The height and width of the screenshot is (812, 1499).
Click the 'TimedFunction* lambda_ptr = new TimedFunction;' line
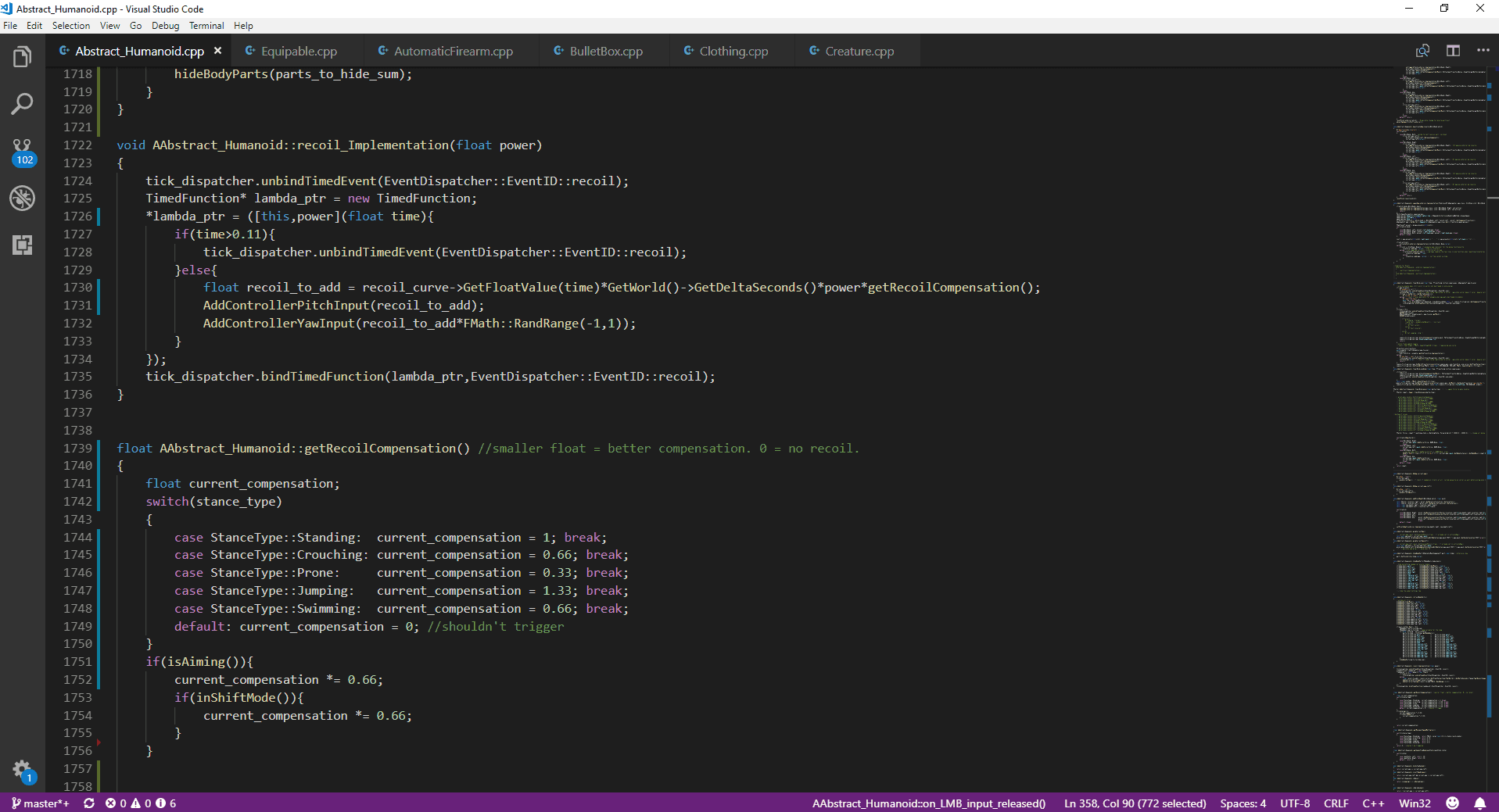(x=310, y=198)
